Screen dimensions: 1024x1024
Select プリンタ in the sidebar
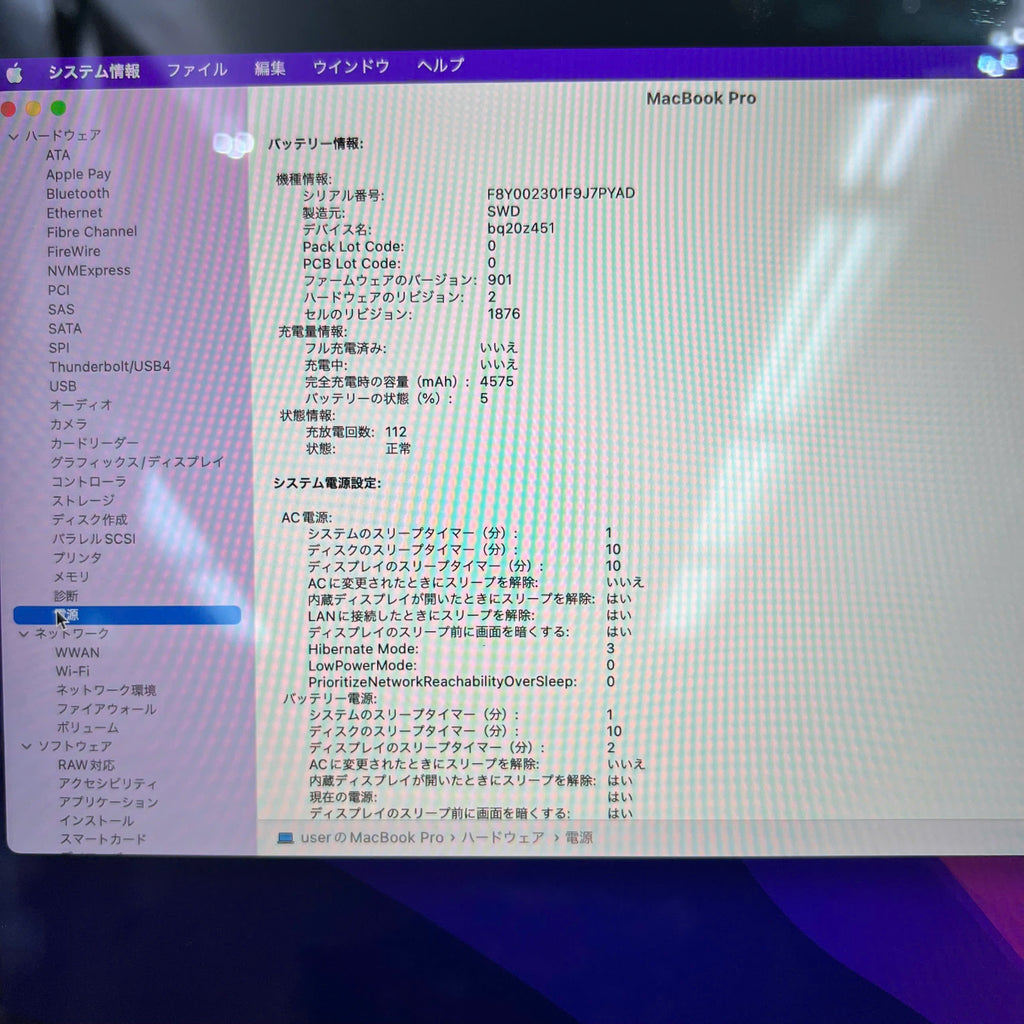tap(77, 558)
